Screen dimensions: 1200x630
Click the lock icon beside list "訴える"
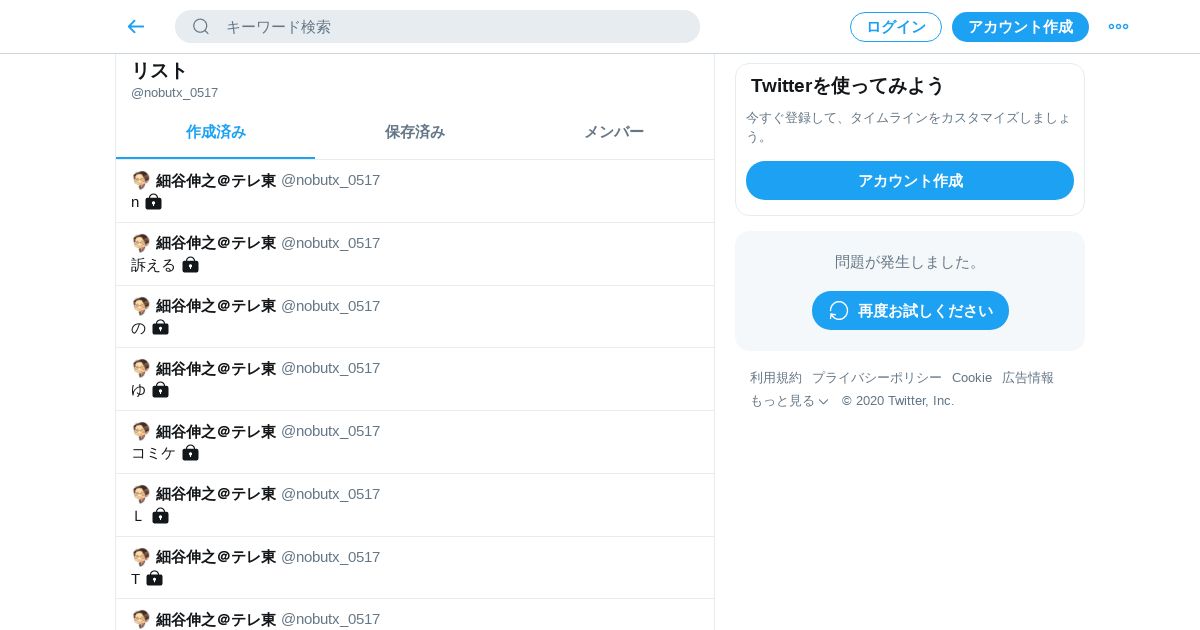pos(190,265)
